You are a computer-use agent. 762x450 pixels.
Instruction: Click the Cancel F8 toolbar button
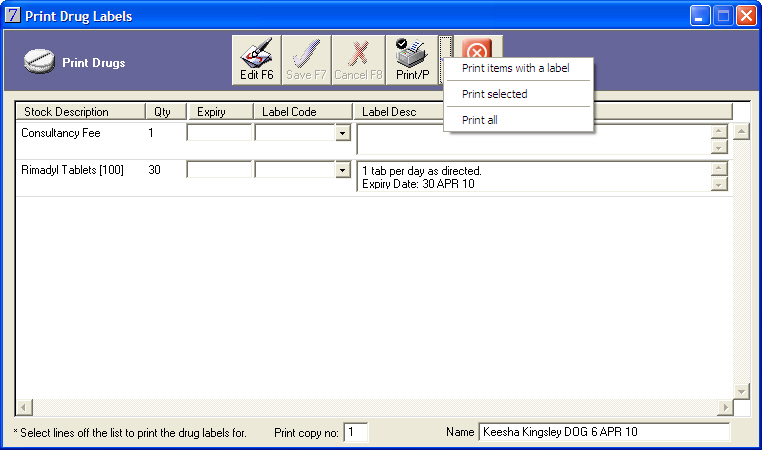tap(358, 60)
